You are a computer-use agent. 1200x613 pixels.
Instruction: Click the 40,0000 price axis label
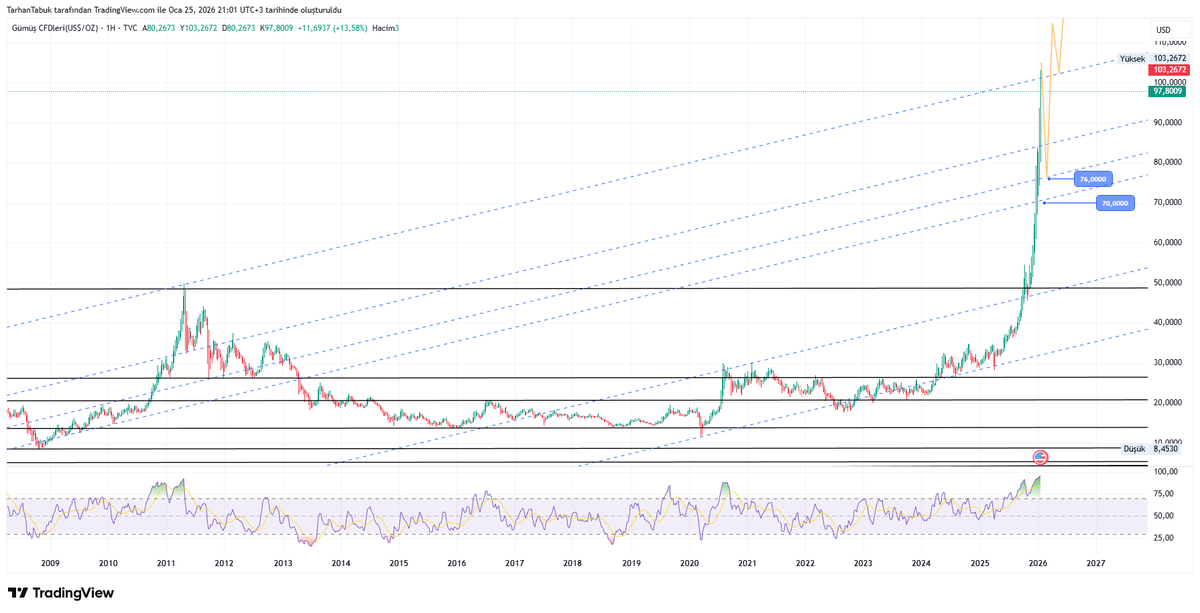[1169, 323]
